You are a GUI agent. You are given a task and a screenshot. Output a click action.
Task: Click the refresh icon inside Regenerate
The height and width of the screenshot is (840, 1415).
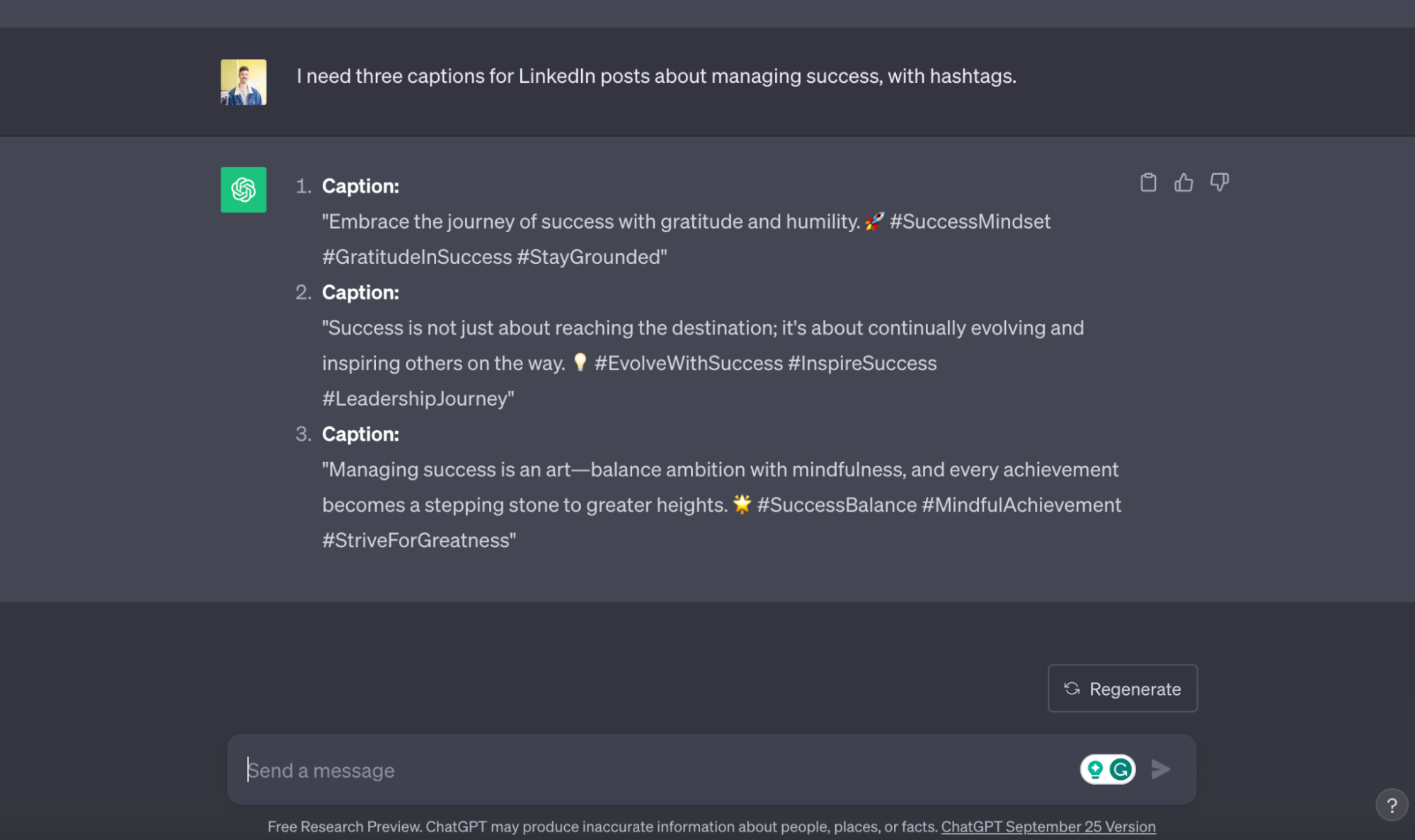point(1072,689)
